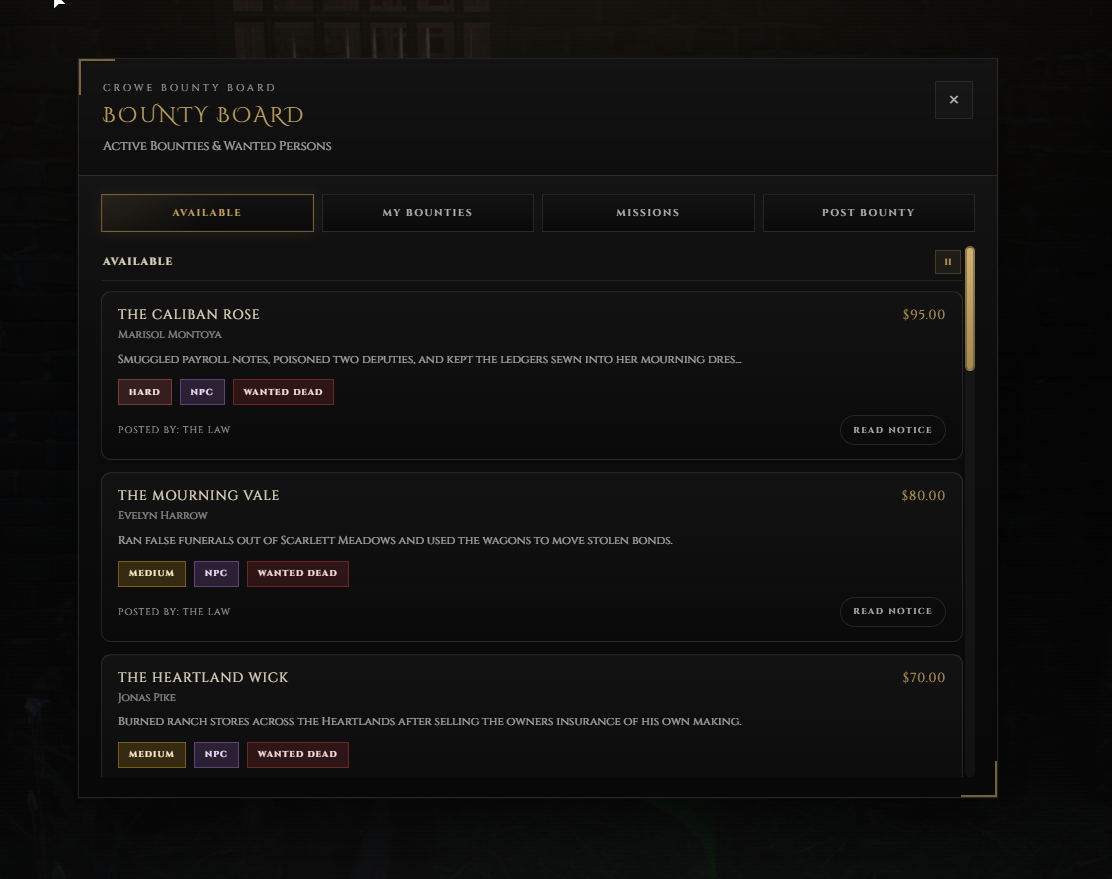
Task: Open The Heartland Wick bounty title
Action: pyautogui.click(x=203, y=678)
